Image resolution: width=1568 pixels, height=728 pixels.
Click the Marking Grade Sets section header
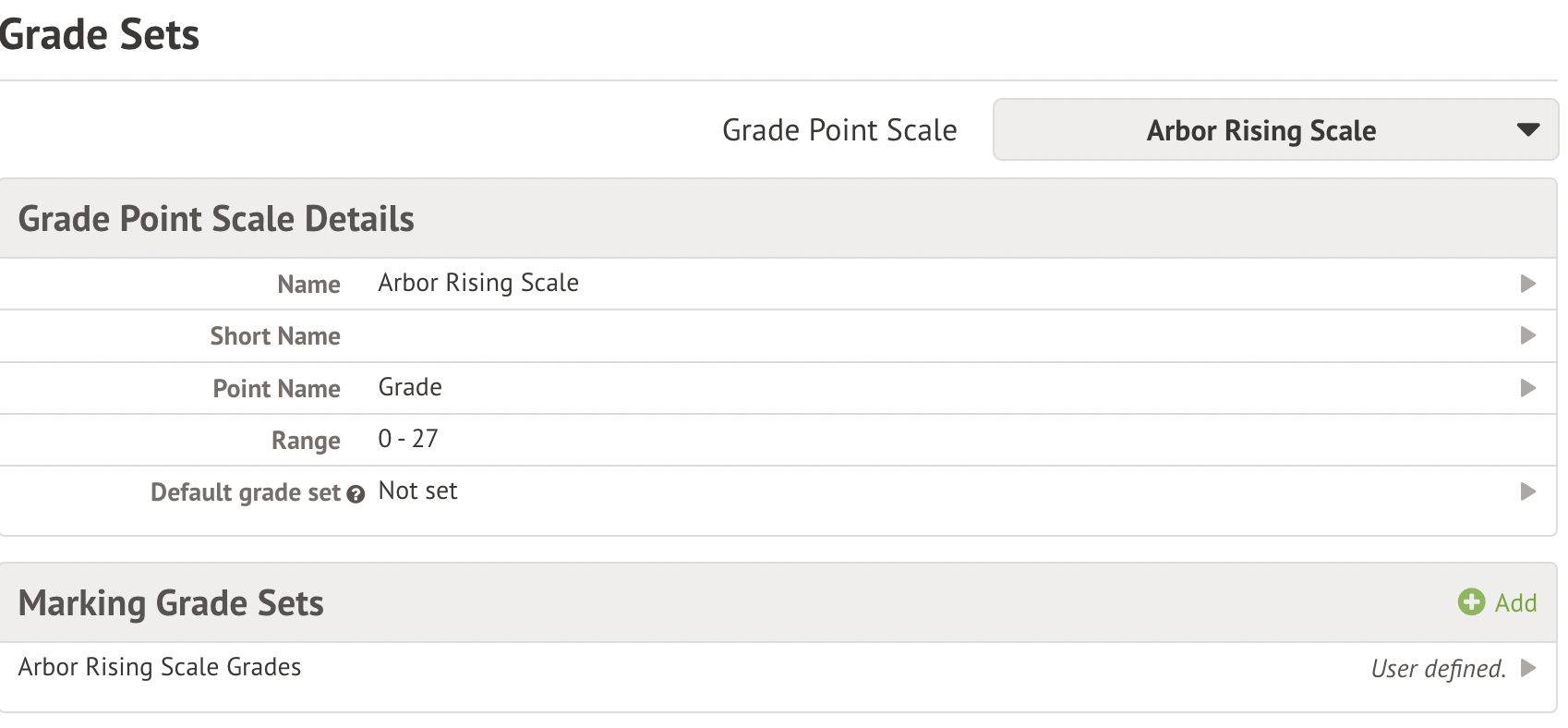[171, 603]
